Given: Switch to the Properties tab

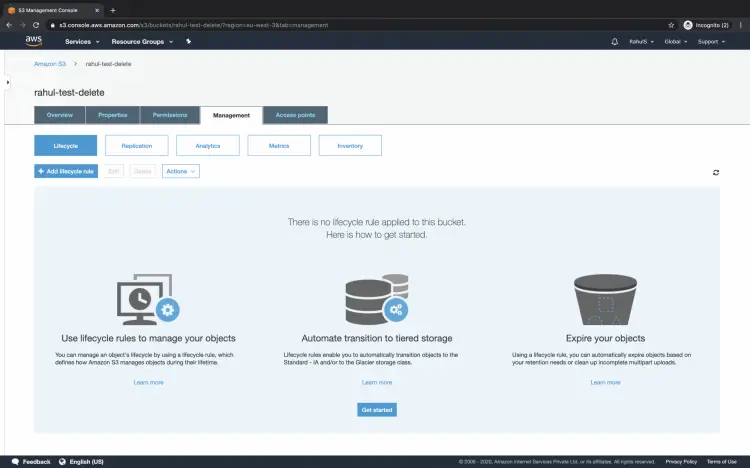Looking at the screenshot, I should [x=113, y=115].
